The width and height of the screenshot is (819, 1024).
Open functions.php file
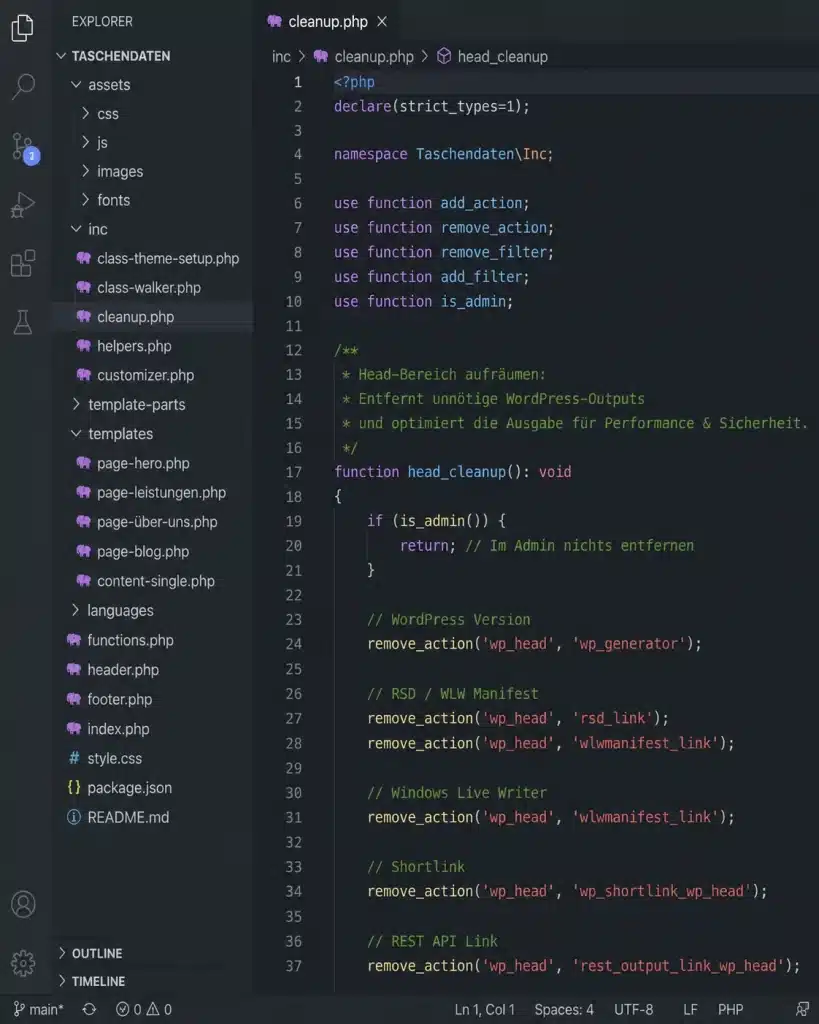[x=120, y=640]
